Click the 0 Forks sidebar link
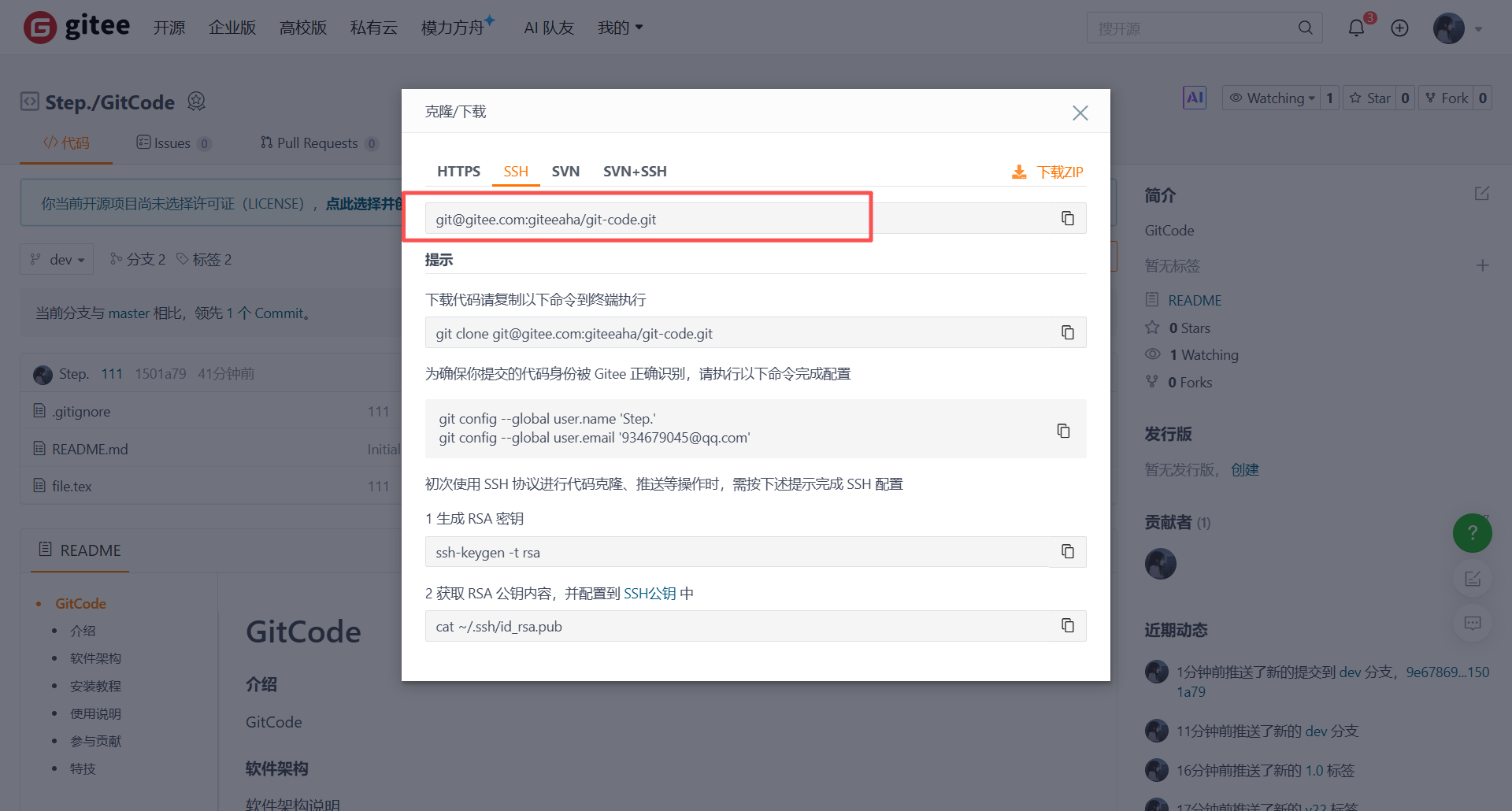Screen dimensions: 1512x811 point(1190,382)
